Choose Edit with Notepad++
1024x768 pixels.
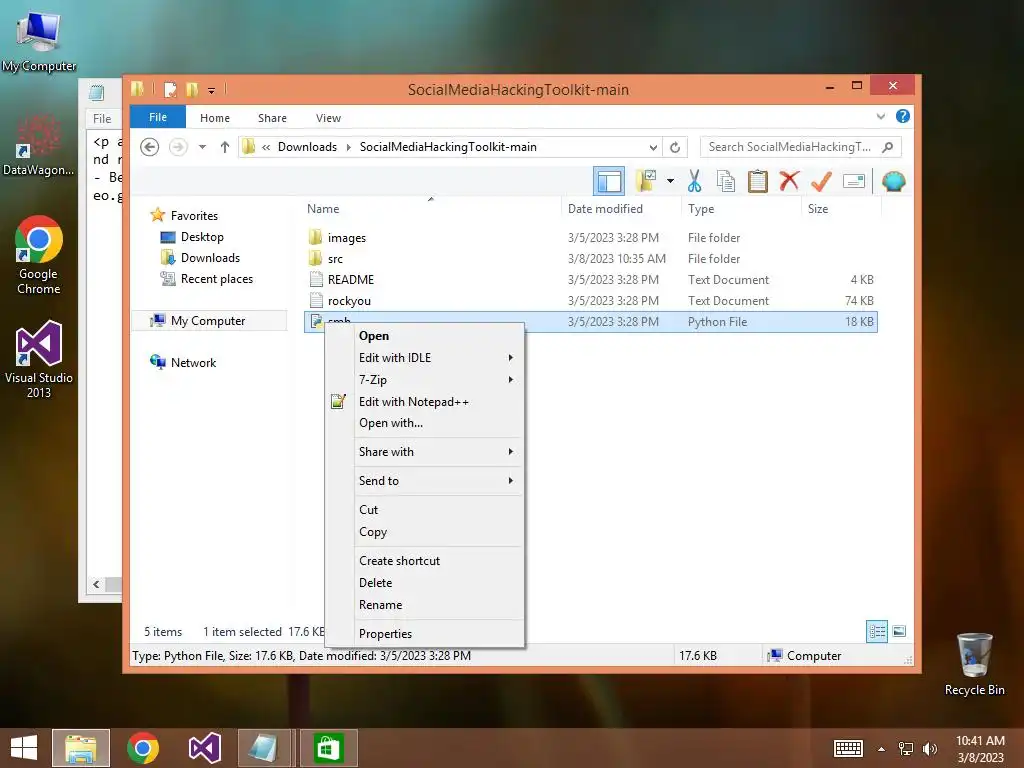(x=424, y=402)
